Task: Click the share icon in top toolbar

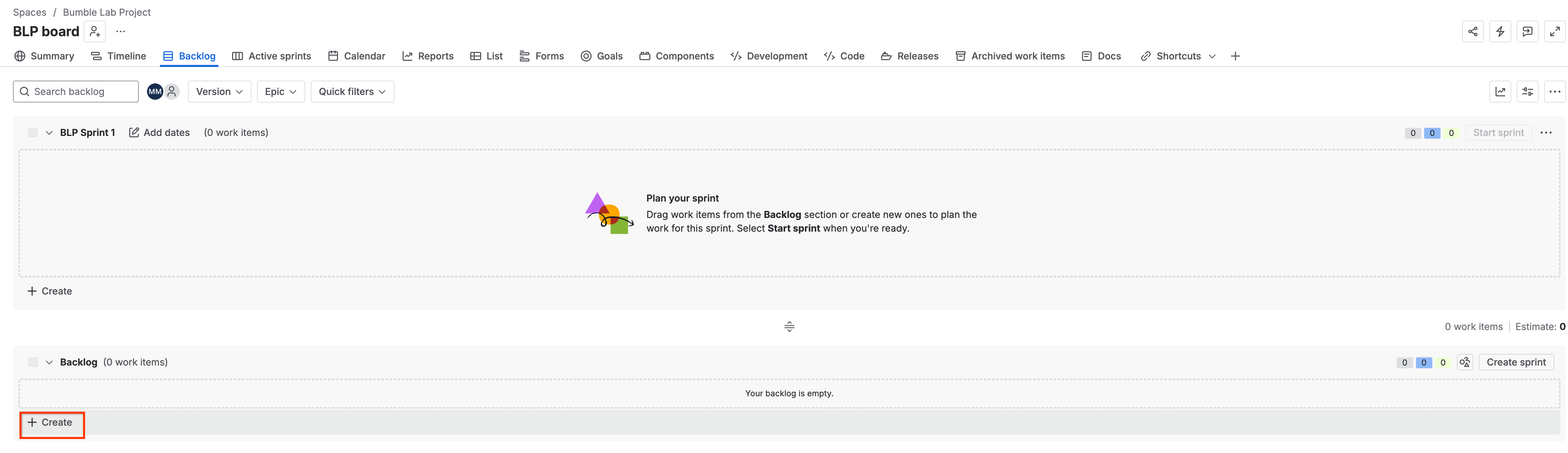Action: click(x=1472, y=32)
